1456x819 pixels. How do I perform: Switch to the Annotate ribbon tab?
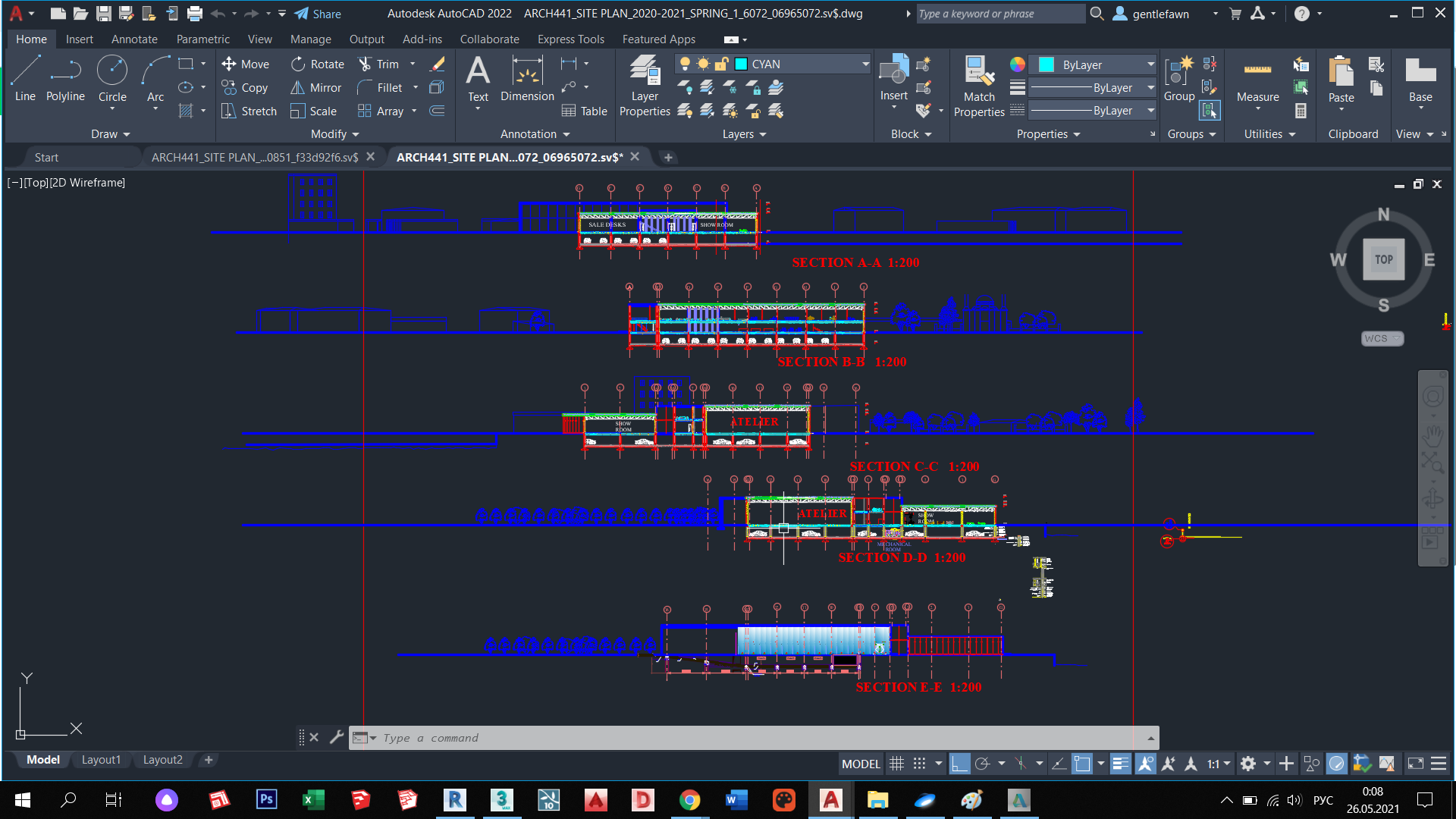coord(134,39)
